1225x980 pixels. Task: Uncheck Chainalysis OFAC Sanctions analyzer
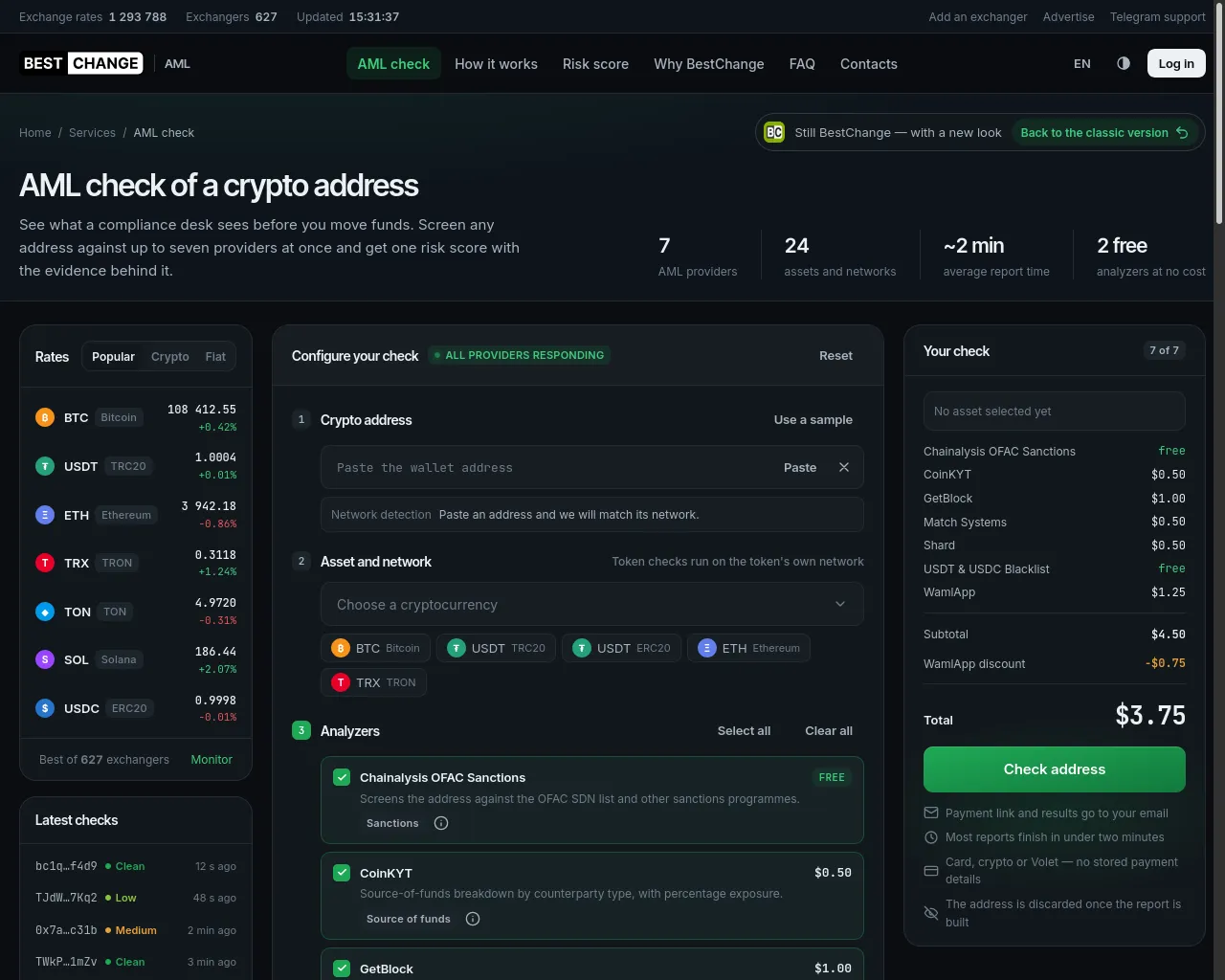[x=342, y=777]
